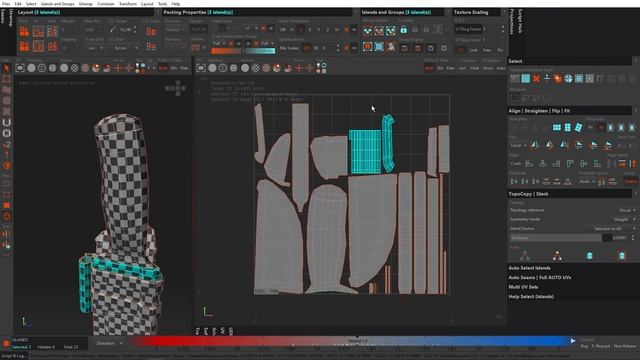
Task: Click the Show button in UV viewport
Action: 488,68
